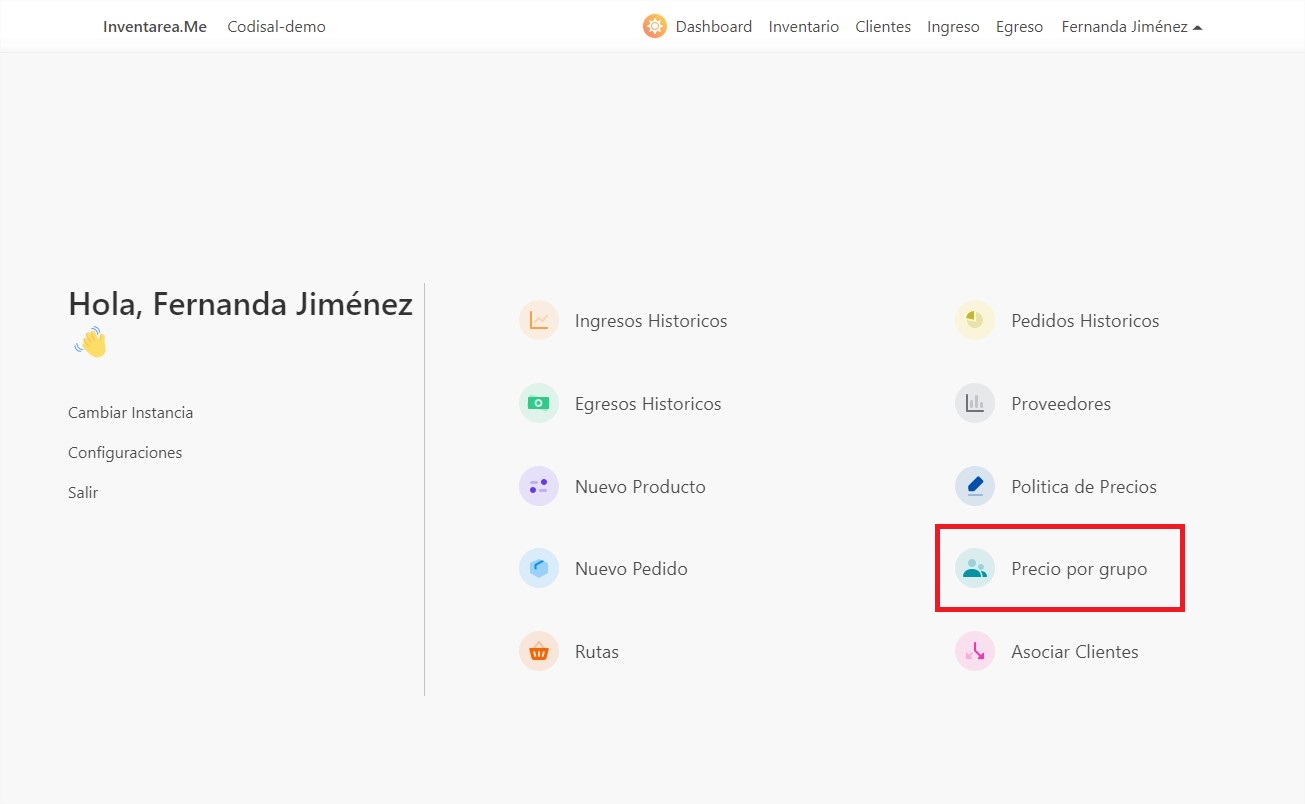Screen dimensions: 1305x804
Task: Open Proveedores using the bar chart icon
Action: tap(974, 403)
